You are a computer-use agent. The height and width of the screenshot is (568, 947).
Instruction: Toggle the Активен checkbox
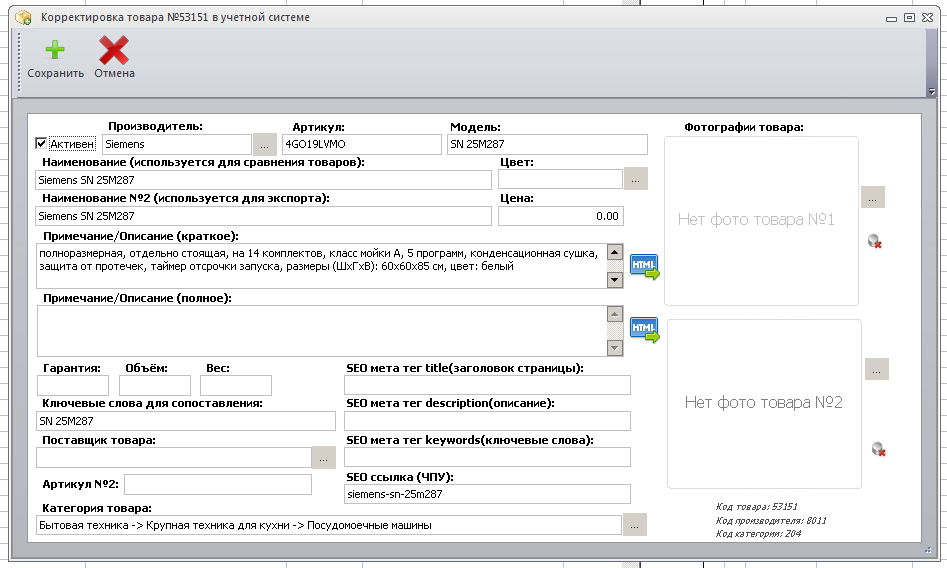(x=41, y=144)
